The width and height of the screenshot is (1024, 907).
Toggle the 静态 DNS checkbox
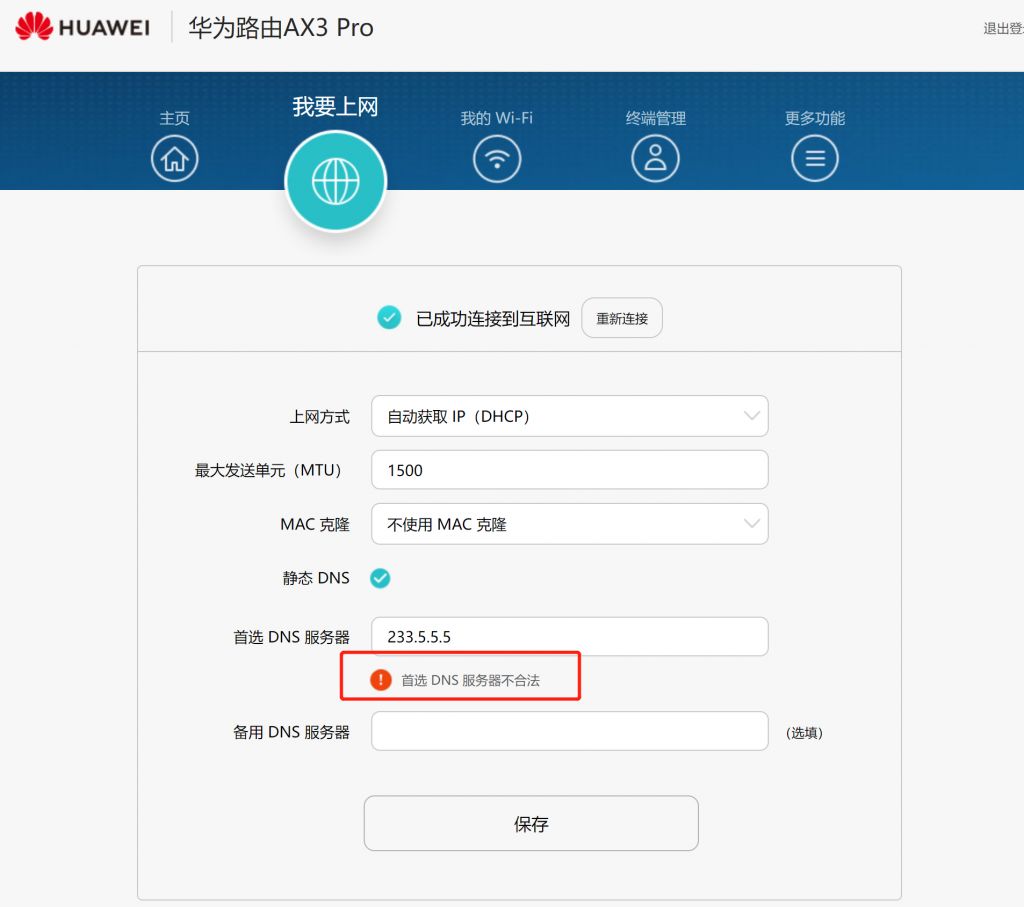pyautogui.click(x=380, y=578)
